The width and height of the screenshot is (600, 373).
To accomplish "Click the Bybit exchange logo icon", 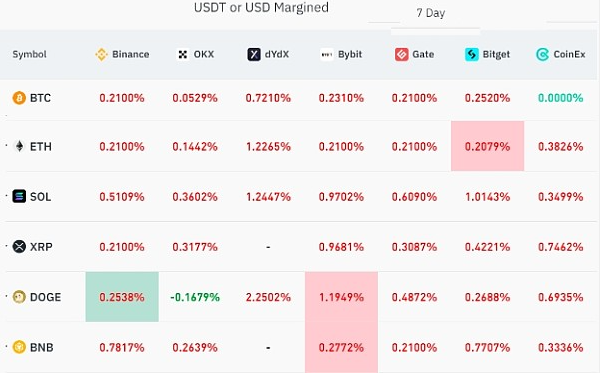I will pyautogui.click(x=326, y=54).
